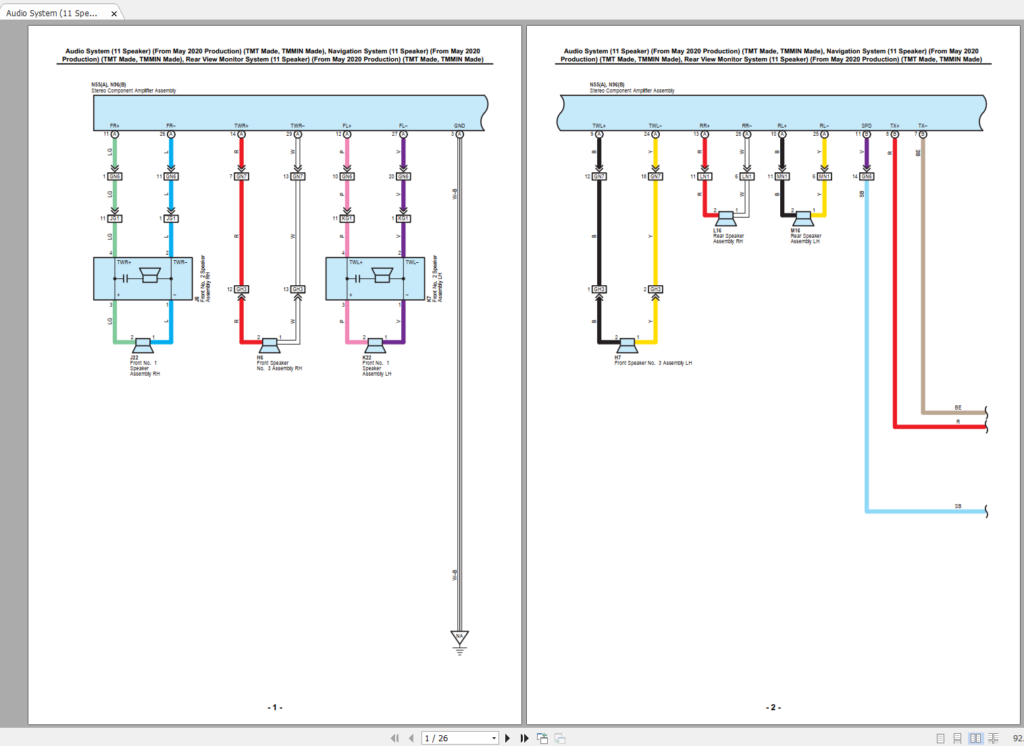Click the J22 Front No. 1 Speaker RH label

pyautogui.click(x=144, y=366)
